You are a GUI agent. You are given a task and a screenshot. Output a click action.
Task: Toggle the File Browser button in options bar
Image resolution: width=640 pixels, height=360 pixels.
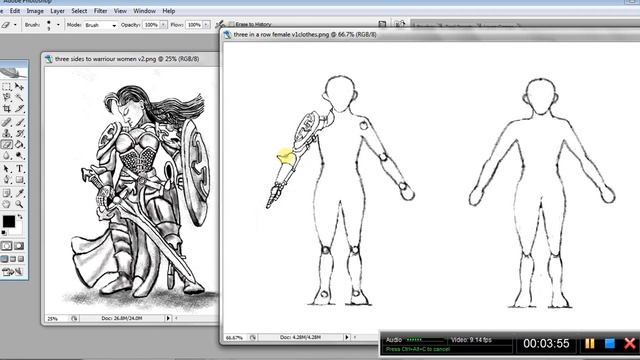tap(382, 24)
